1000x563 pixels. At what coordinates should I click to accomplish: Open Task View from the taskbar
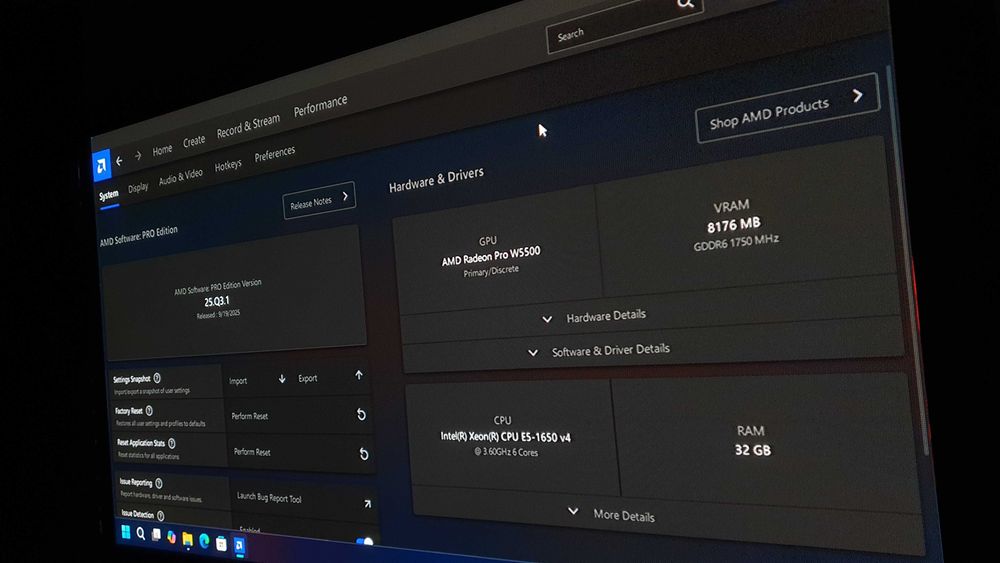[156, 535]
